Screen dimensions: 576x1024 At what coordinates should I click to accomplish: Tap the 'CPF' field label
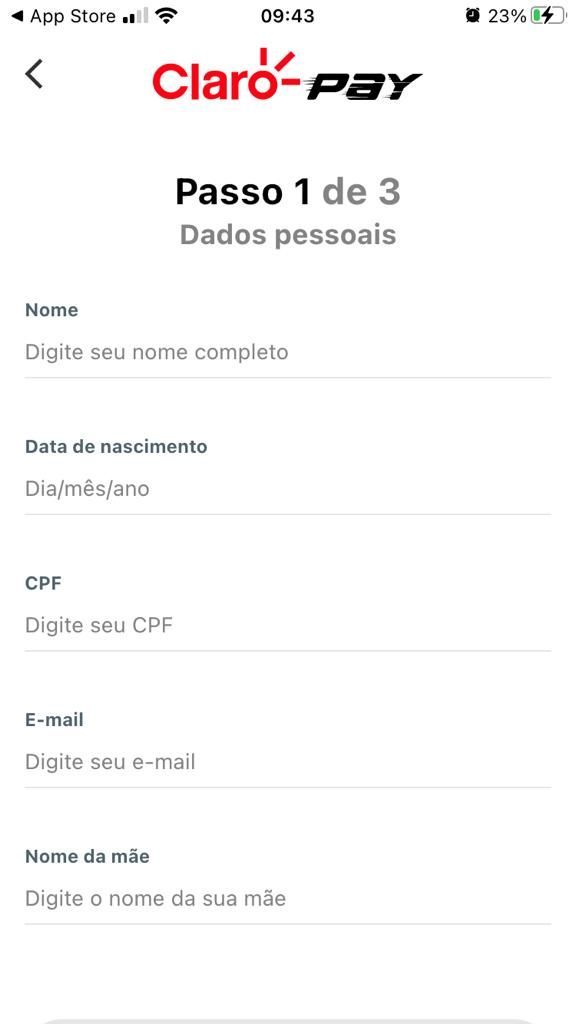click(x=43, y=583)
